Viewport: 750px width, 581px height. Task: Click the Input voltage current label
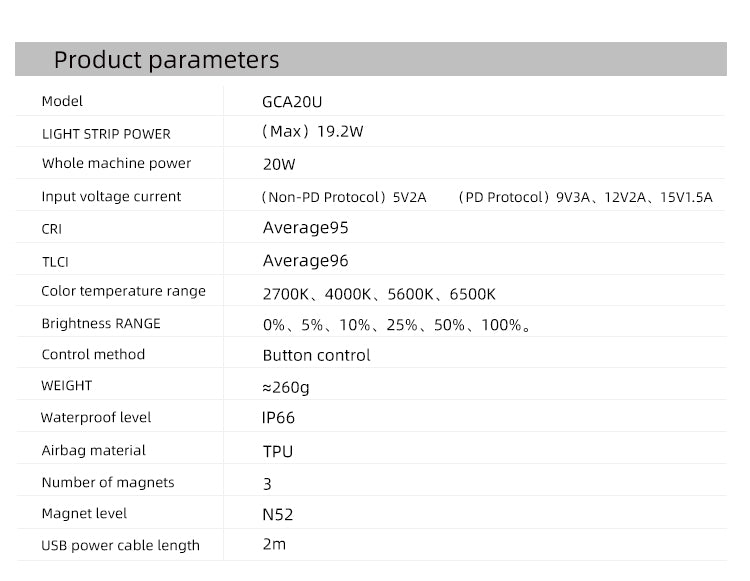[x=111, y=196]
